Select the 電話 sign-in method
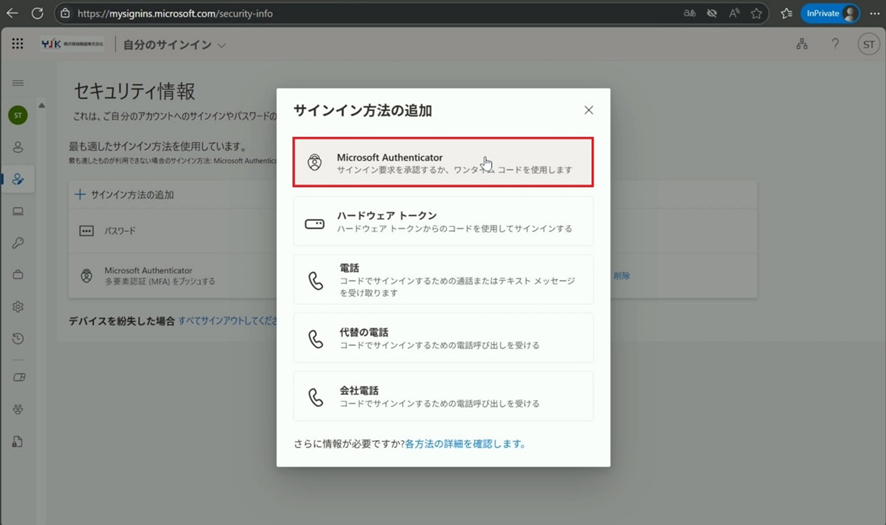Screen dimensions: 886x525 [443, 280]
